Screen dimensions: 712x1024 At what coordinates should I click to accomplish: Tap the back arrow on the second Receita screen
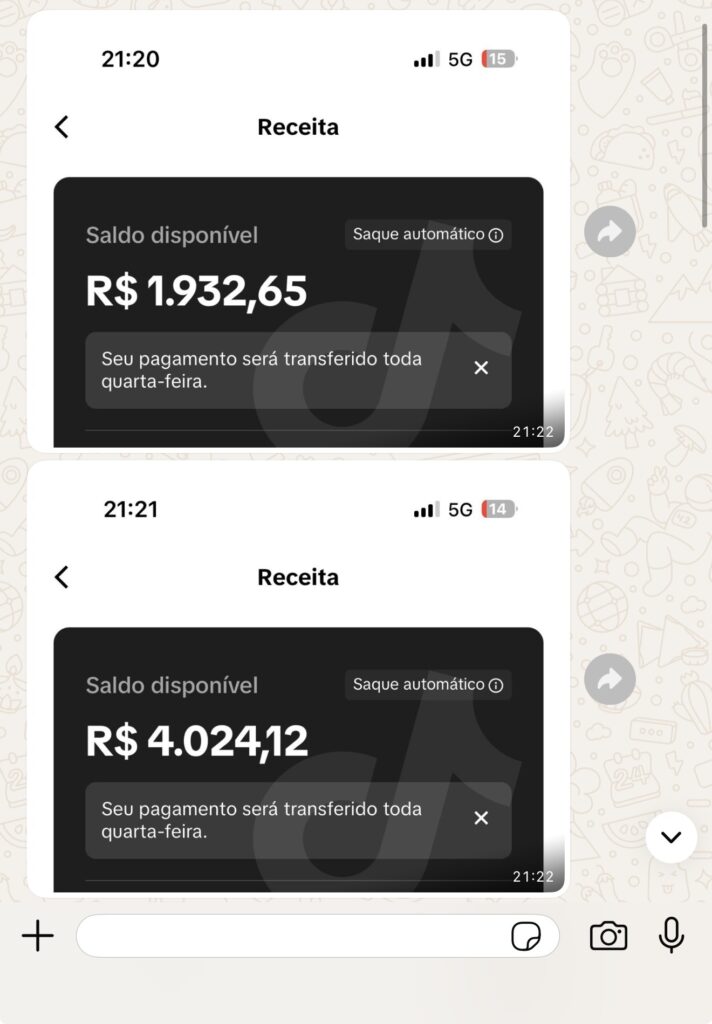pyautogui.click(x=62, y=577)
